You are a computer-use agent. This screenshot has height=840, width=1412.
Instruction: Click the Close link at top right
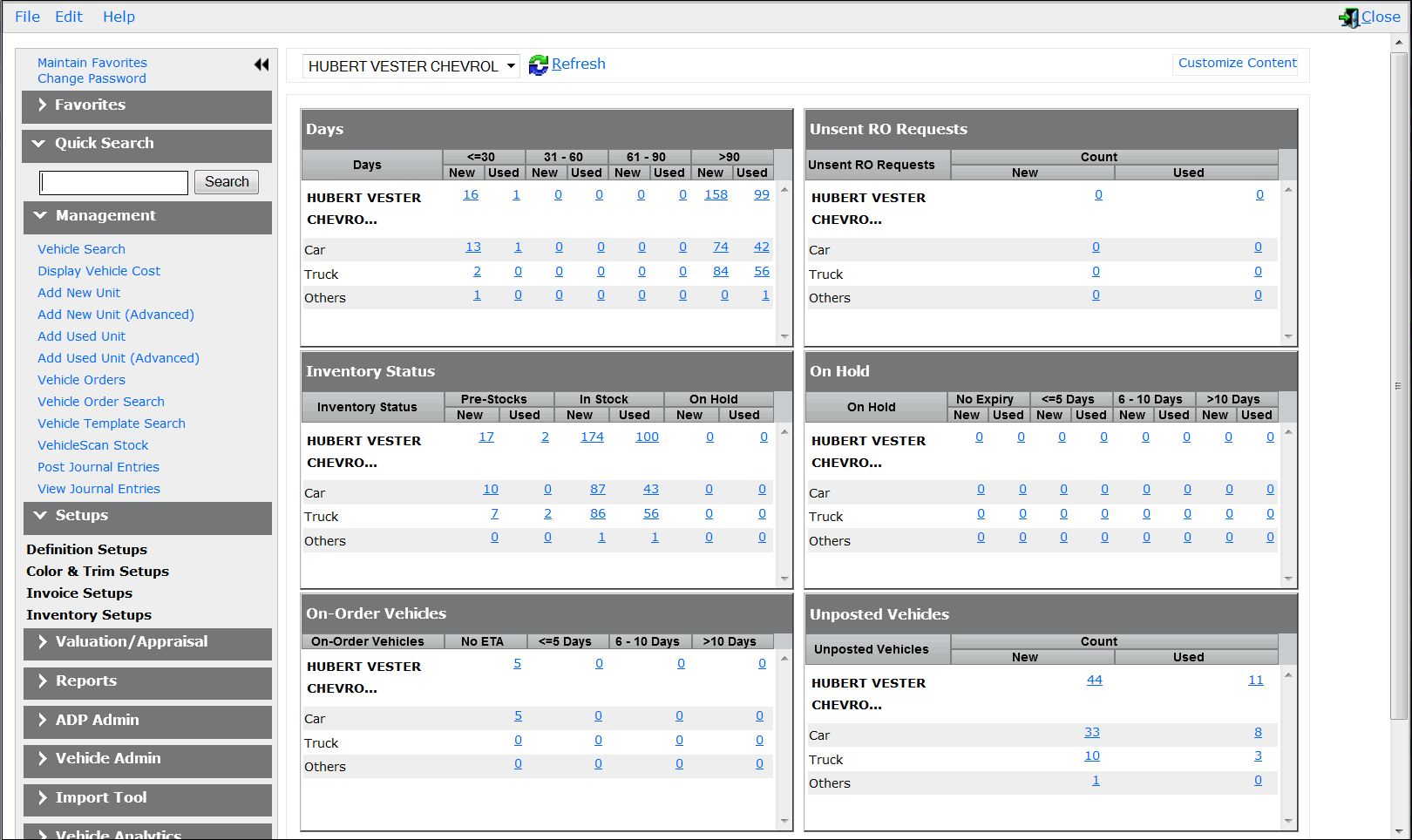(x=1381, y=17)
